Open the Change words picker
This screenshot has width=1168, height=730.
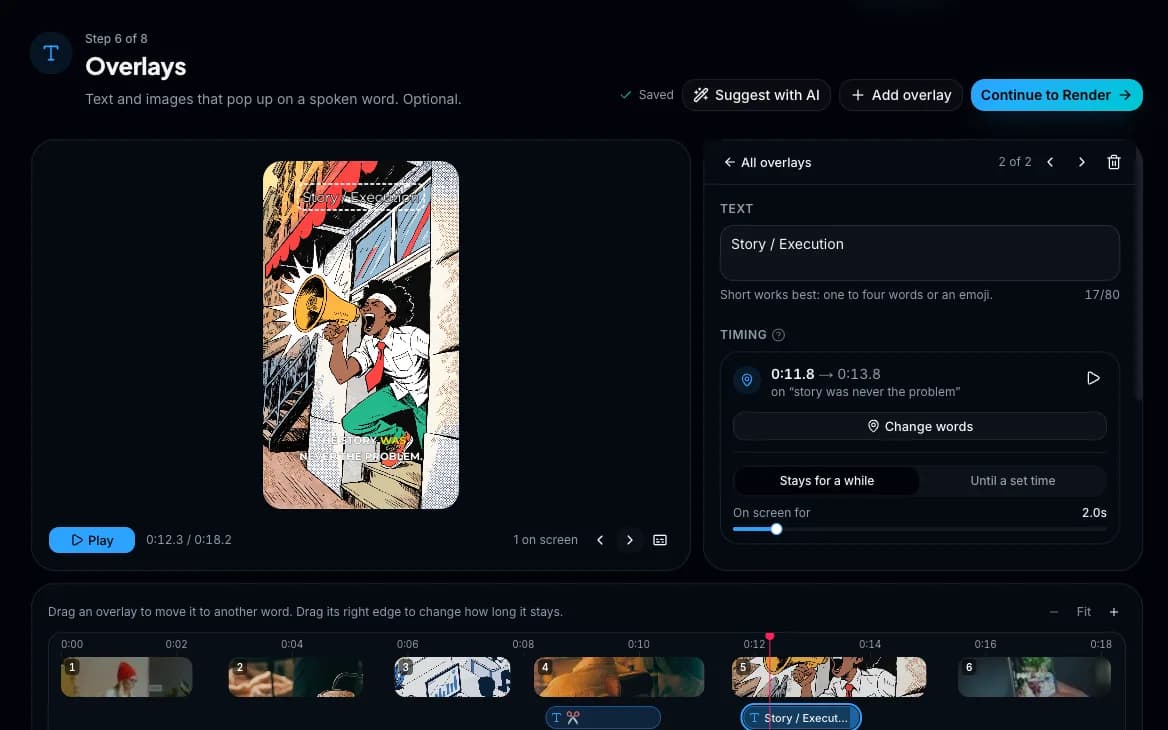tap(920, 427)
